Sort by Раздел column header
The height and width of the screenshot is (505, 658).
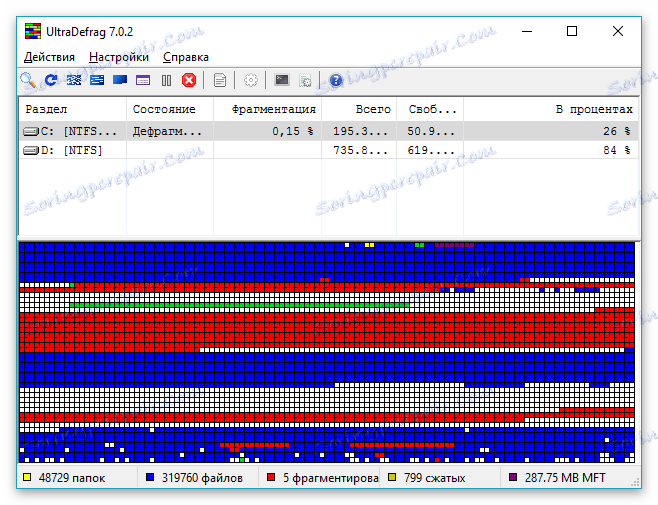coord(72,109)
